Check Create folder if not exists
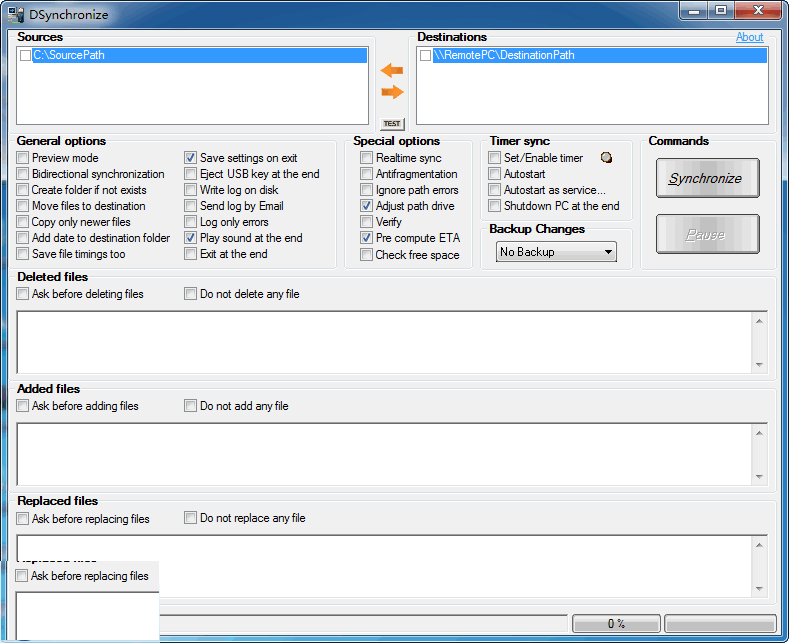This screenshot has width=789, height=643. pyautogui.click(x=23, y=190)
